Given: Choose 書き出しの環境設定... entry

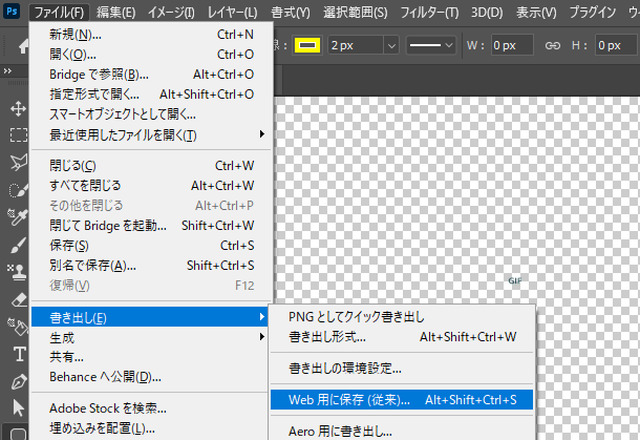Looking at the screenshot, I should pos(402,369).
